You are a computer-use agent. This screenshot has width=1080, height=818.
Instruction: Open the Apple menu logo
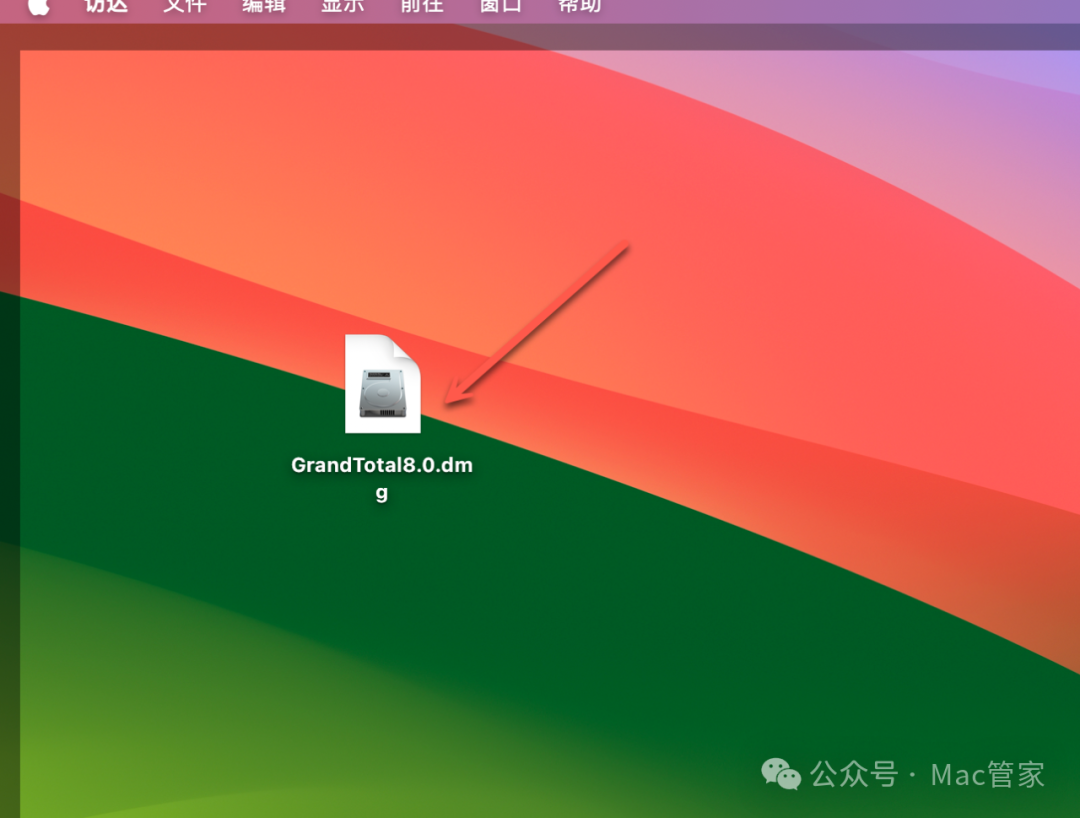coord(39,6)
